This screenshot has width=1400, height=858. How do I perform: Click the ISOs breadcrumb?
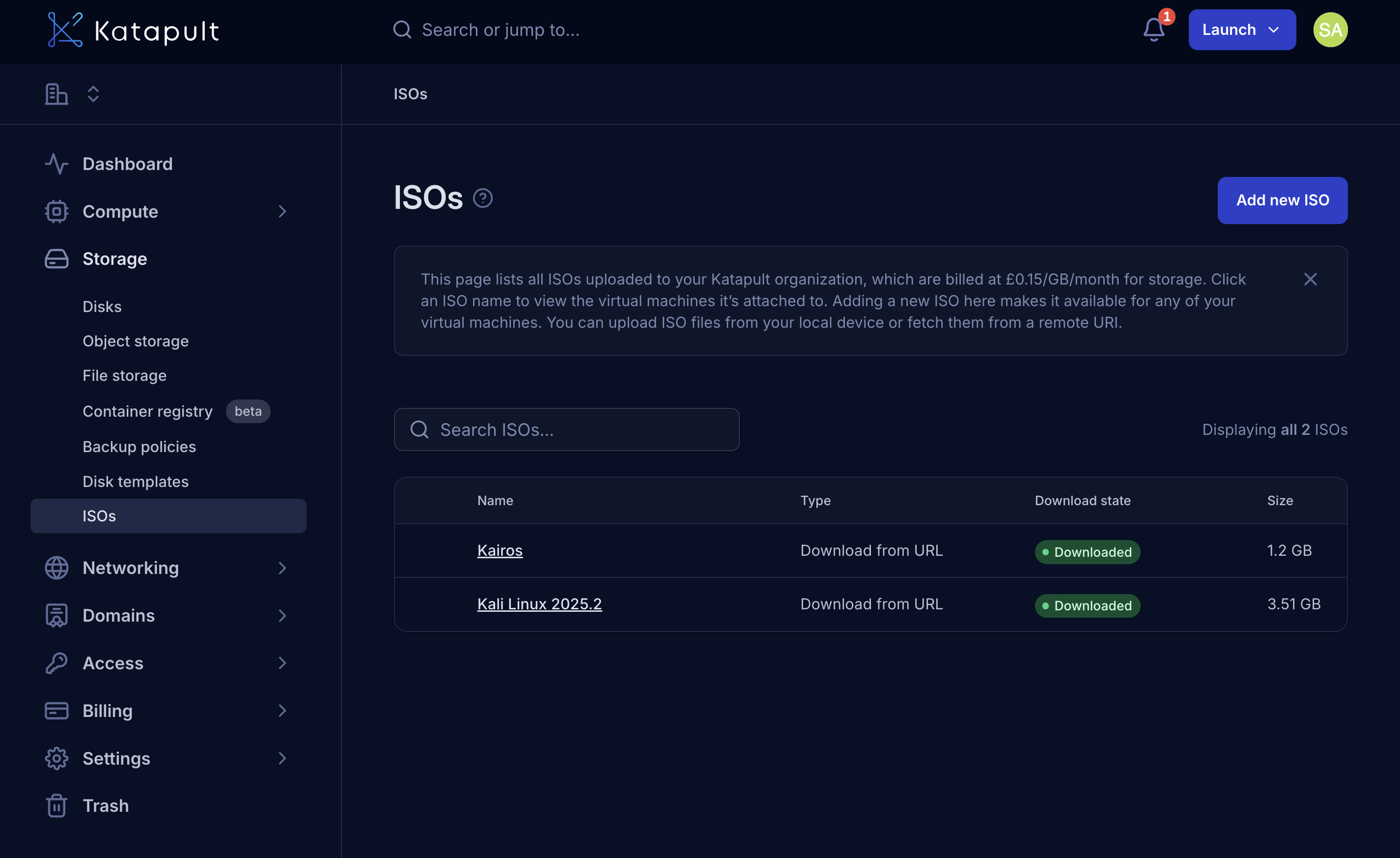click(x=410, y=94)
